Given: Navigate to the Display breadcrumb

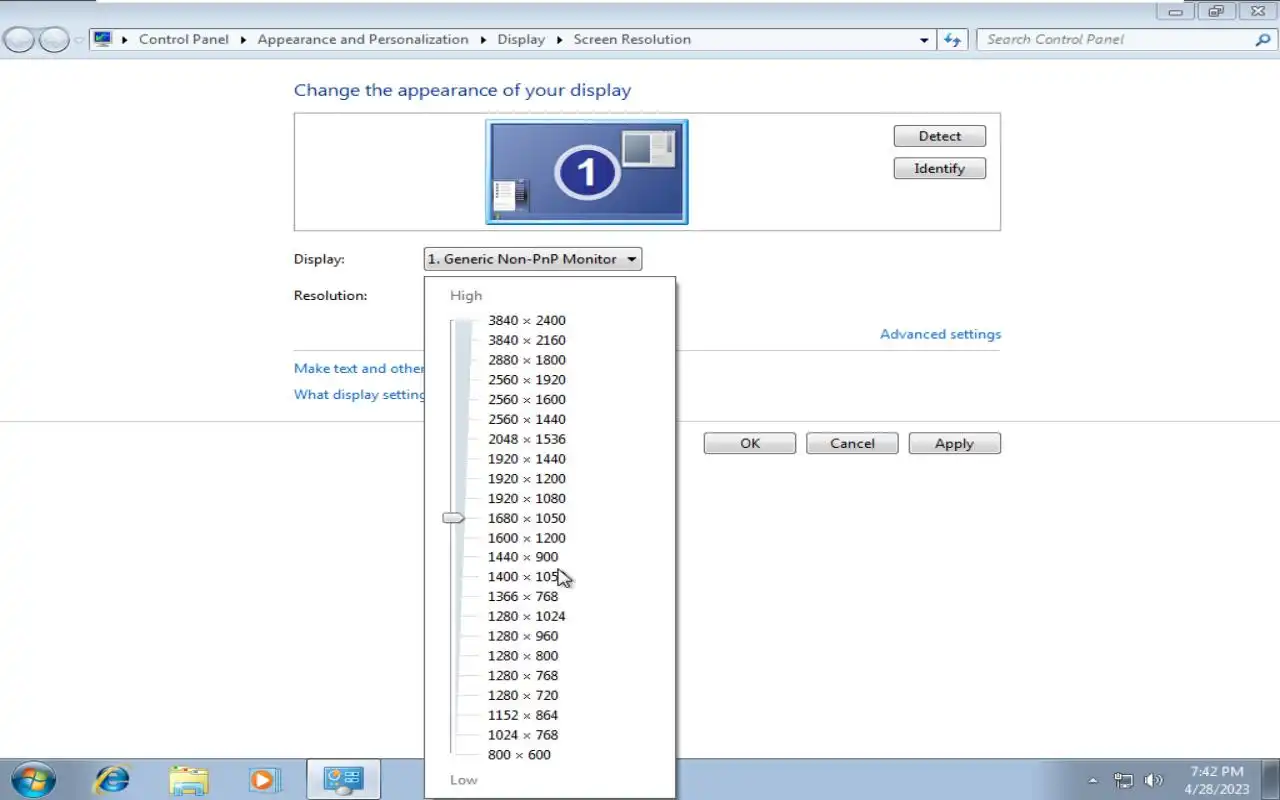Looking at the screenshot, I should coord(521,40).
